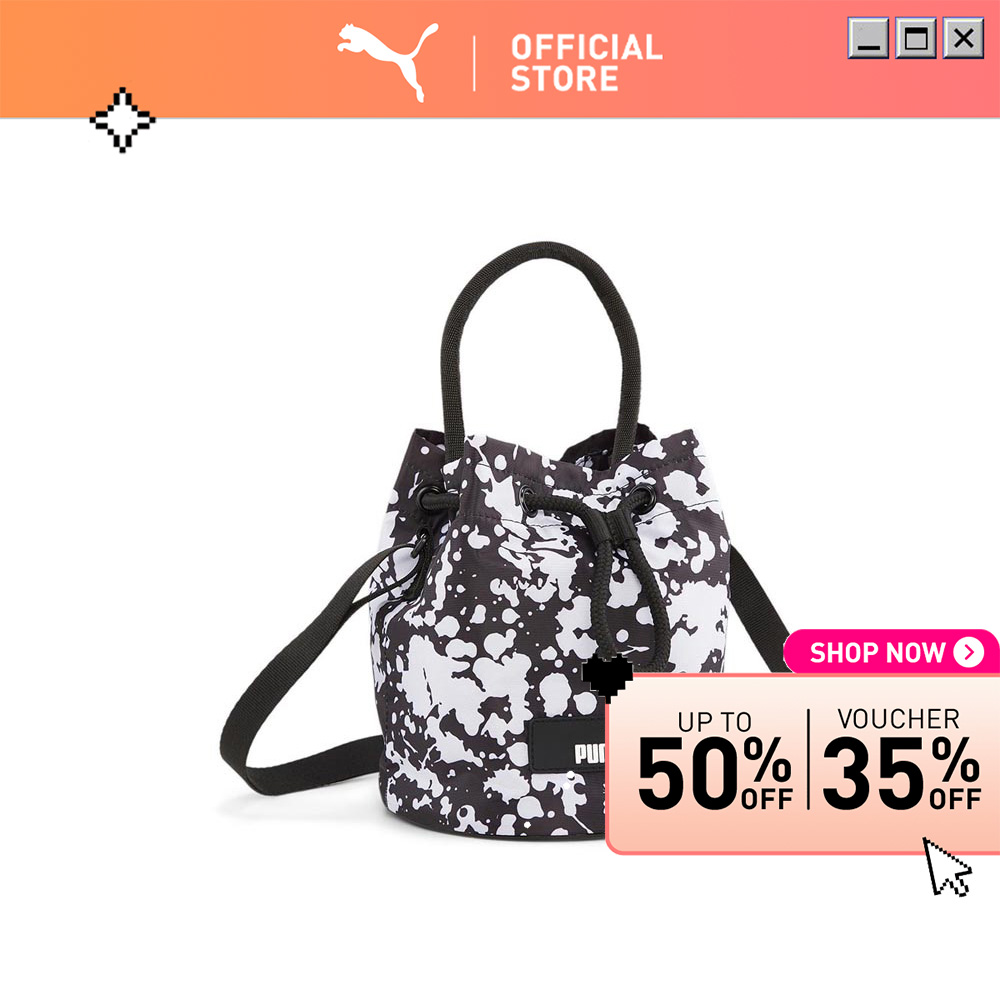Image resolution: width=1000 pixels, height=1000 pixels.
Task: Click the pixelated mouse cursor arrow graphic
Action: coord(947,867)
